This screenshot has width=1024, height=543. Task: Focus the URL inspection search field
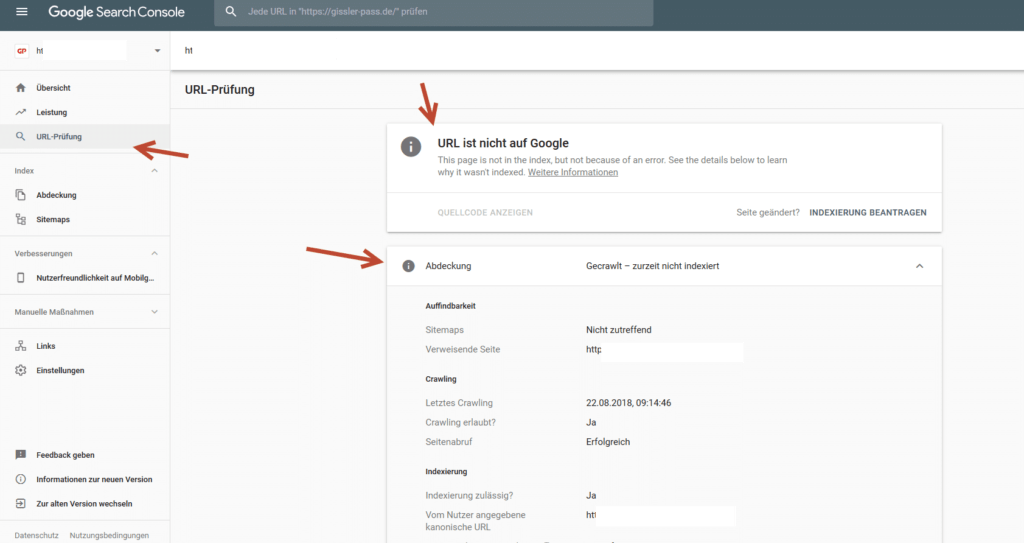coord(434,12)
